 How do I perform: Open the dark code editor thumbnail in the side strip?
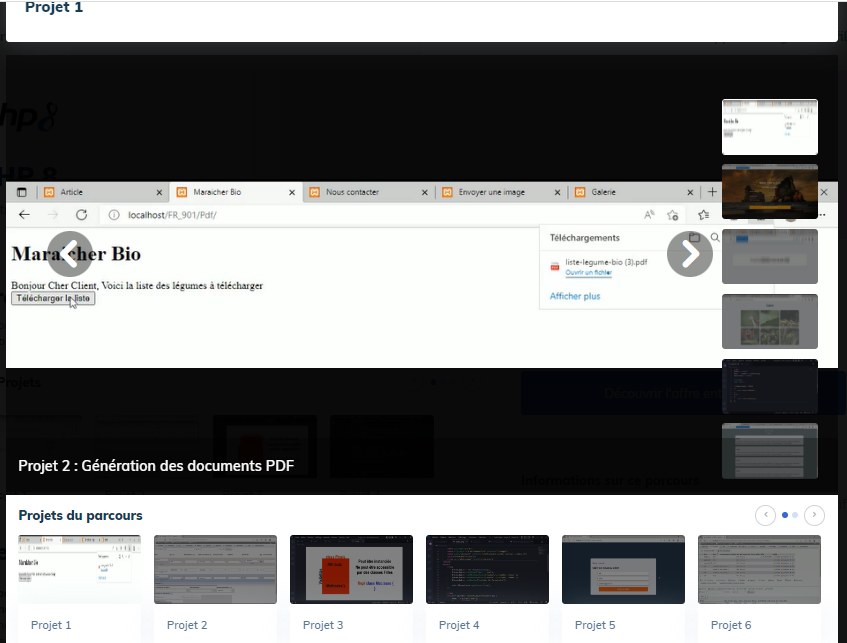tap(770, 386)
